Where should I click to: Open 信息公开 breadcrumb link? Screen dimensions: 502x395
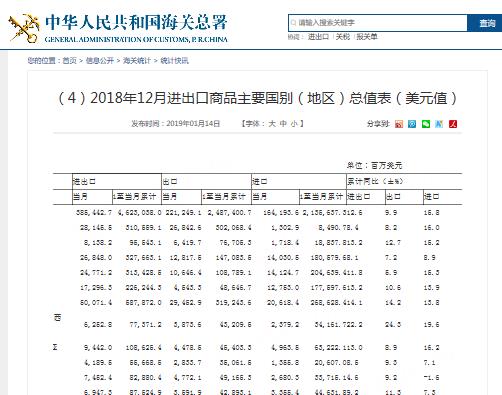pyautogui.click(x=100, y=61)
